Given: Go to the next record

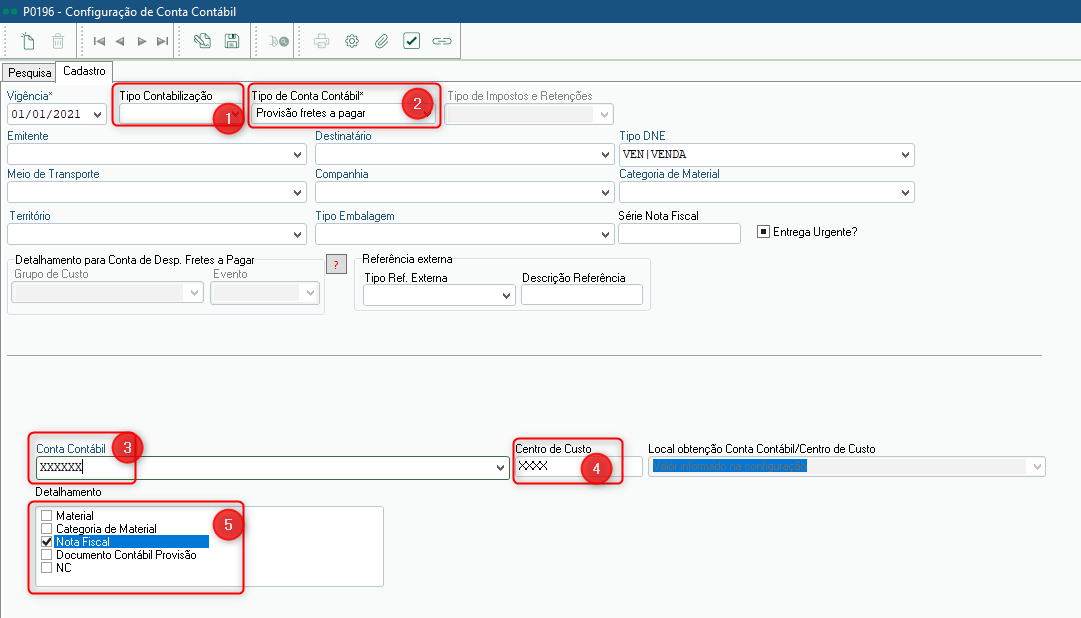Looking at the screenshot, I should click(141, 41).
